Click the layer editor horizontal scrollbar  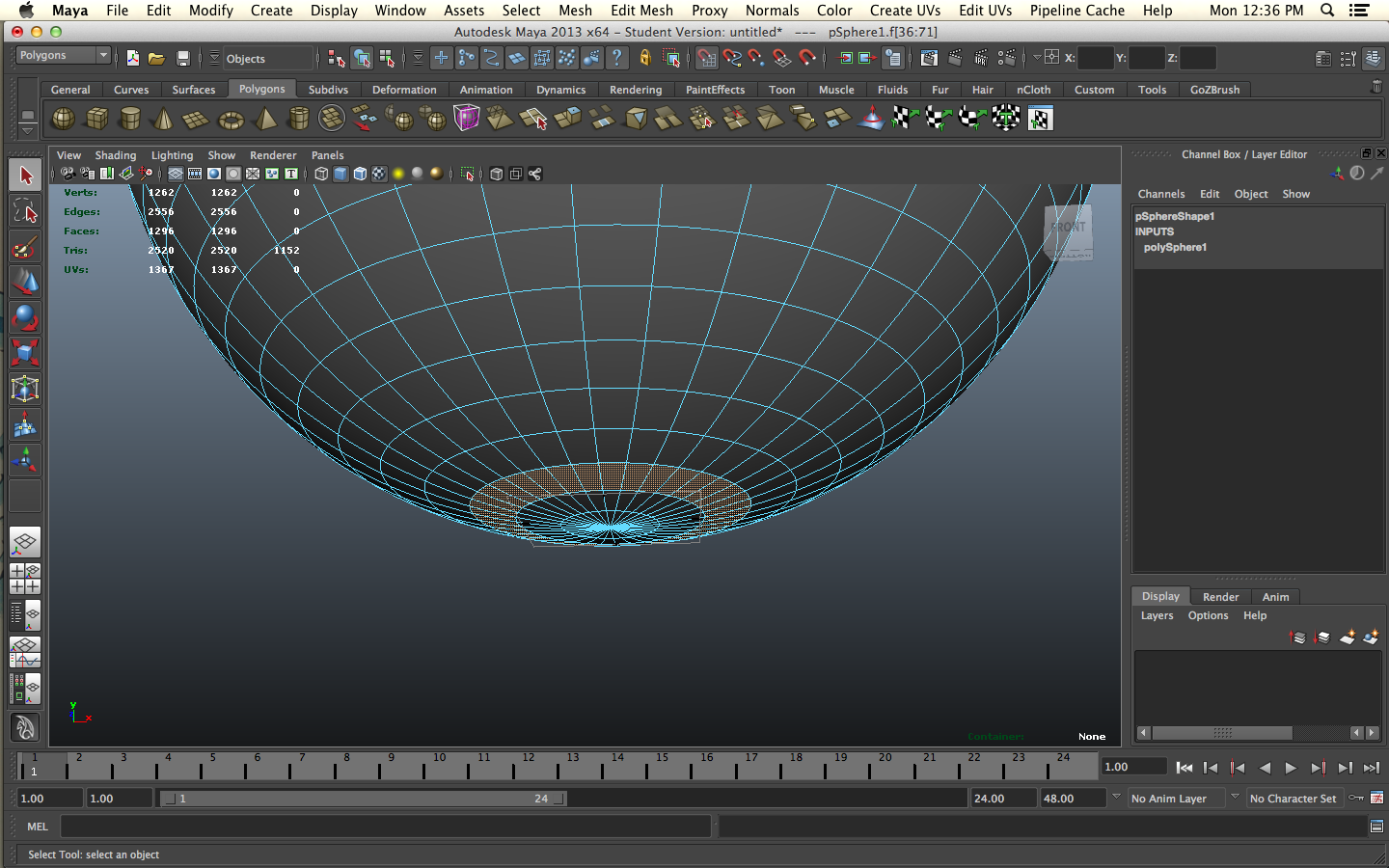(1222, 733)
